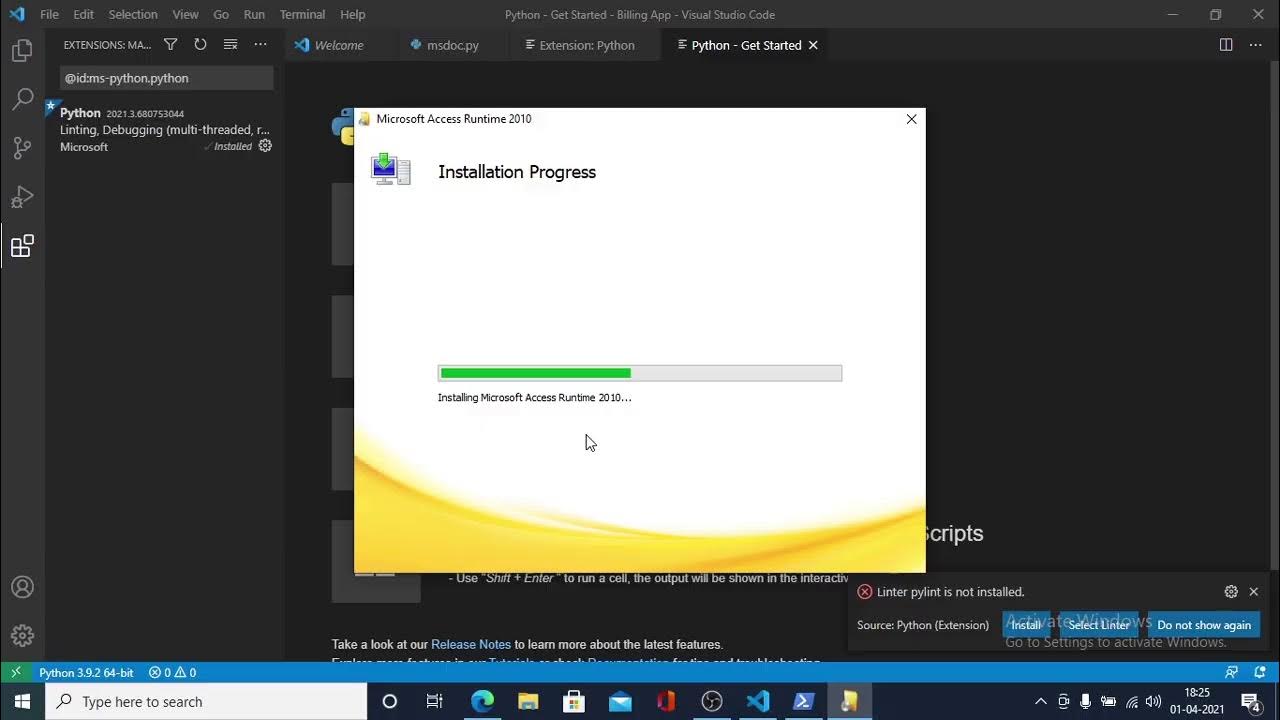Open Python extension manage gear
The image size is (1280, 720).
(265, 146)
